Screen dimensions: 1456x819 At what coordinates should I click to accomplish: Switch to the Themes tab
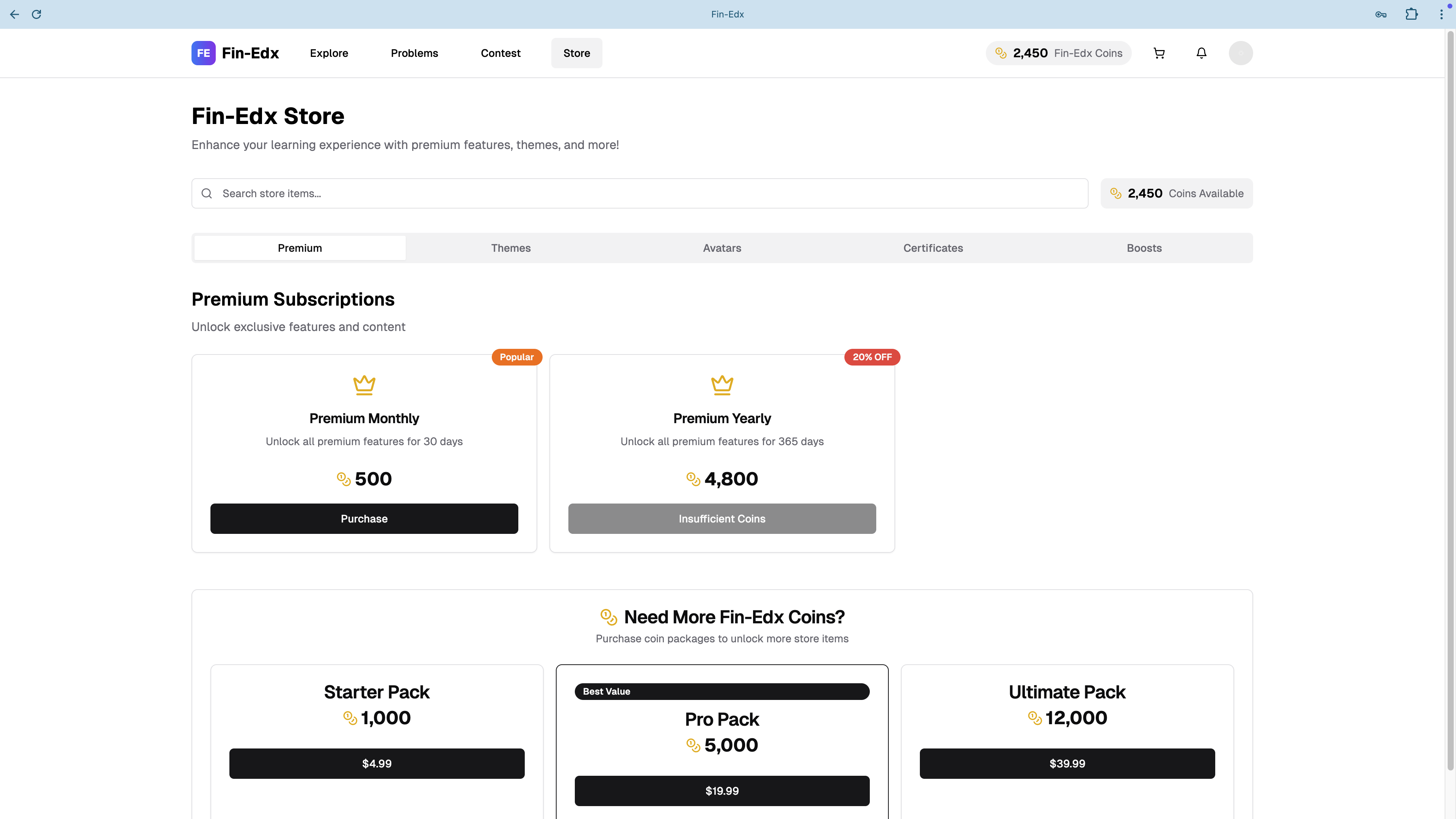click(510, 248)
